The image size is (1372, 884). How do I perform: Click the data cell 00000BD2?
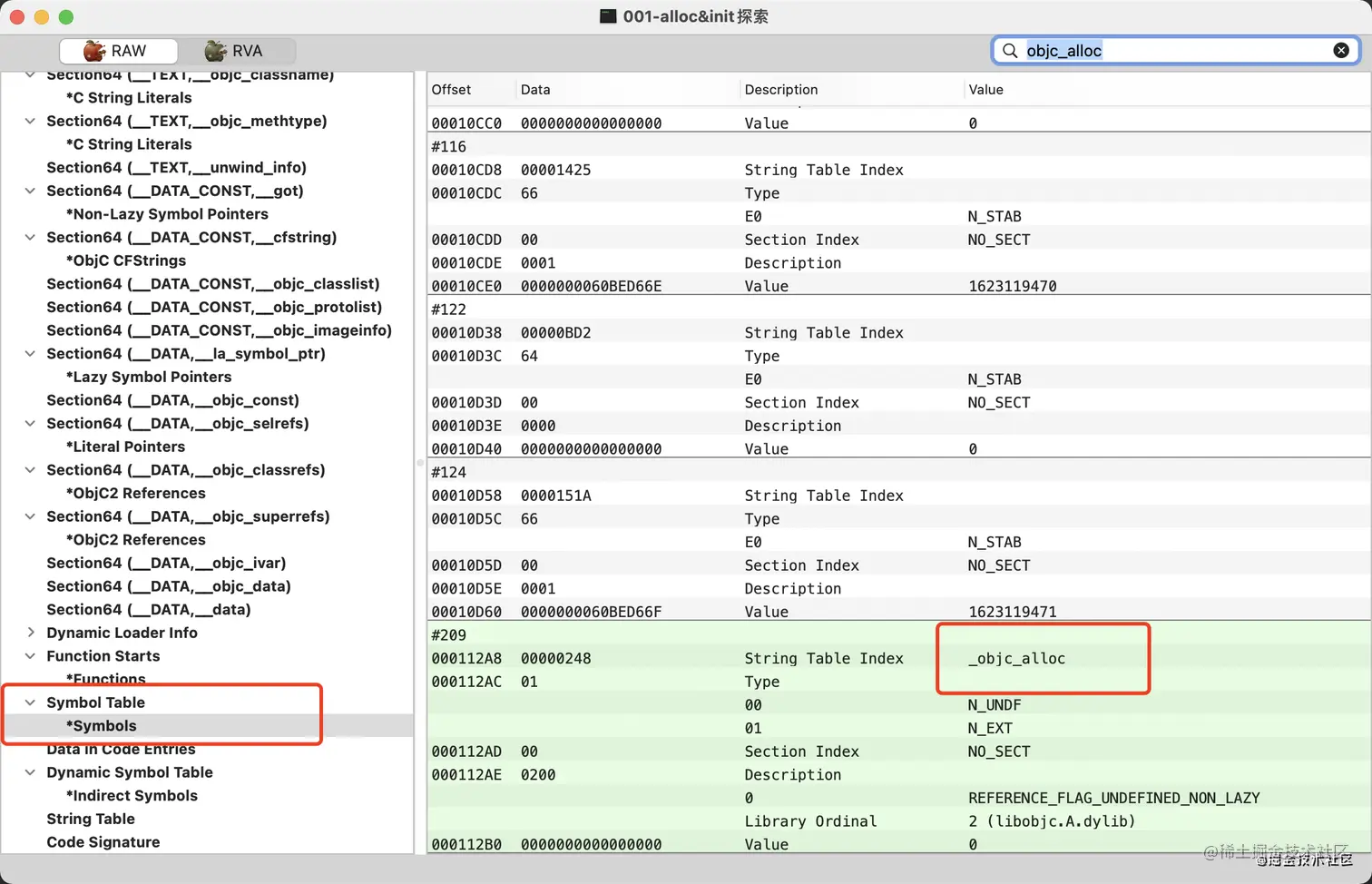coord(555,333)
